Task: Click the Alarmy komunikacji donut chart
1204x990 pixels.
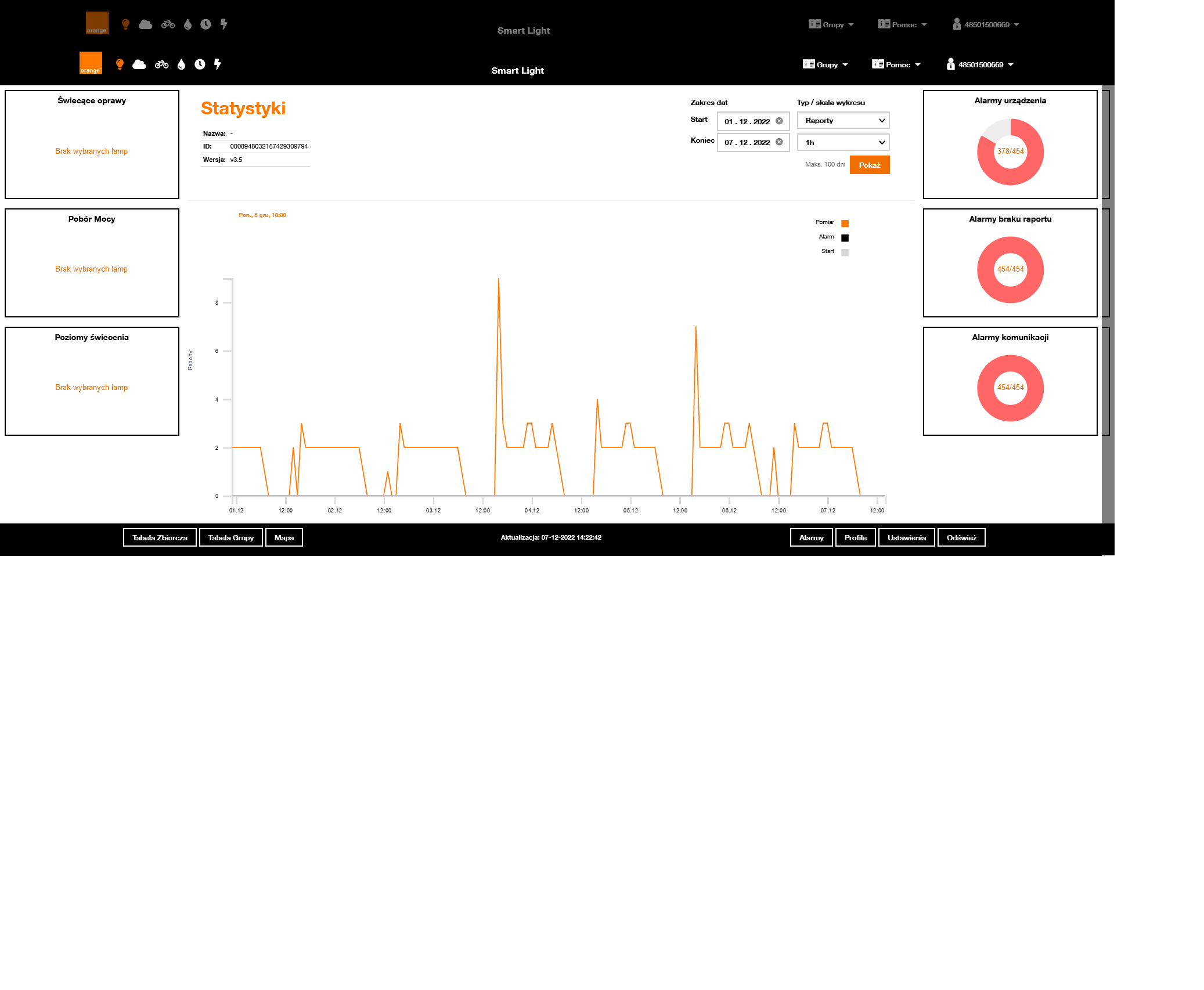Action: (1010, 388)
